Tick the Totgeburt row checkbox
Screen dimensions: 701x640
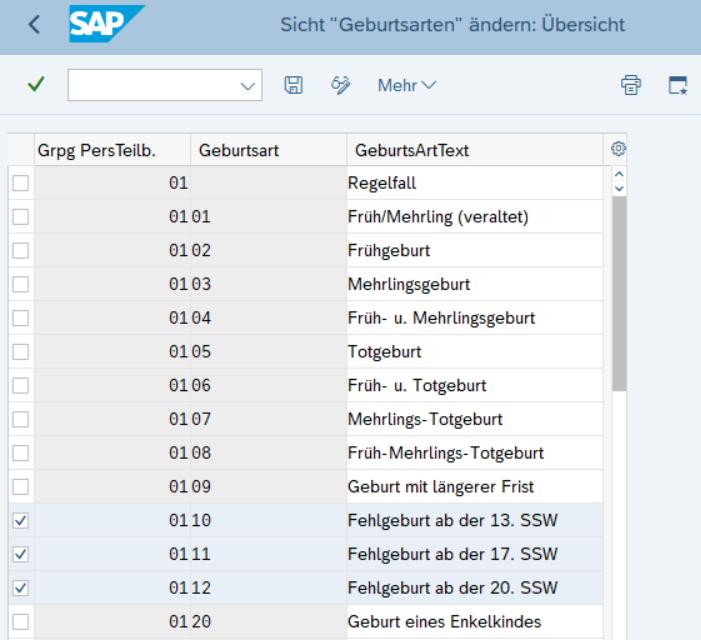coord(21,352)
